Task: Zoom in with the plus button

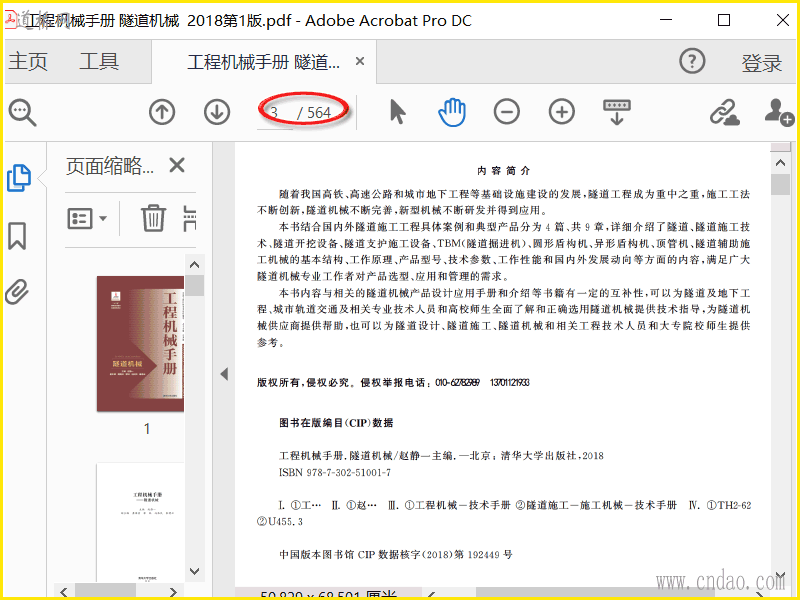Action: click(x=562, y=112)
